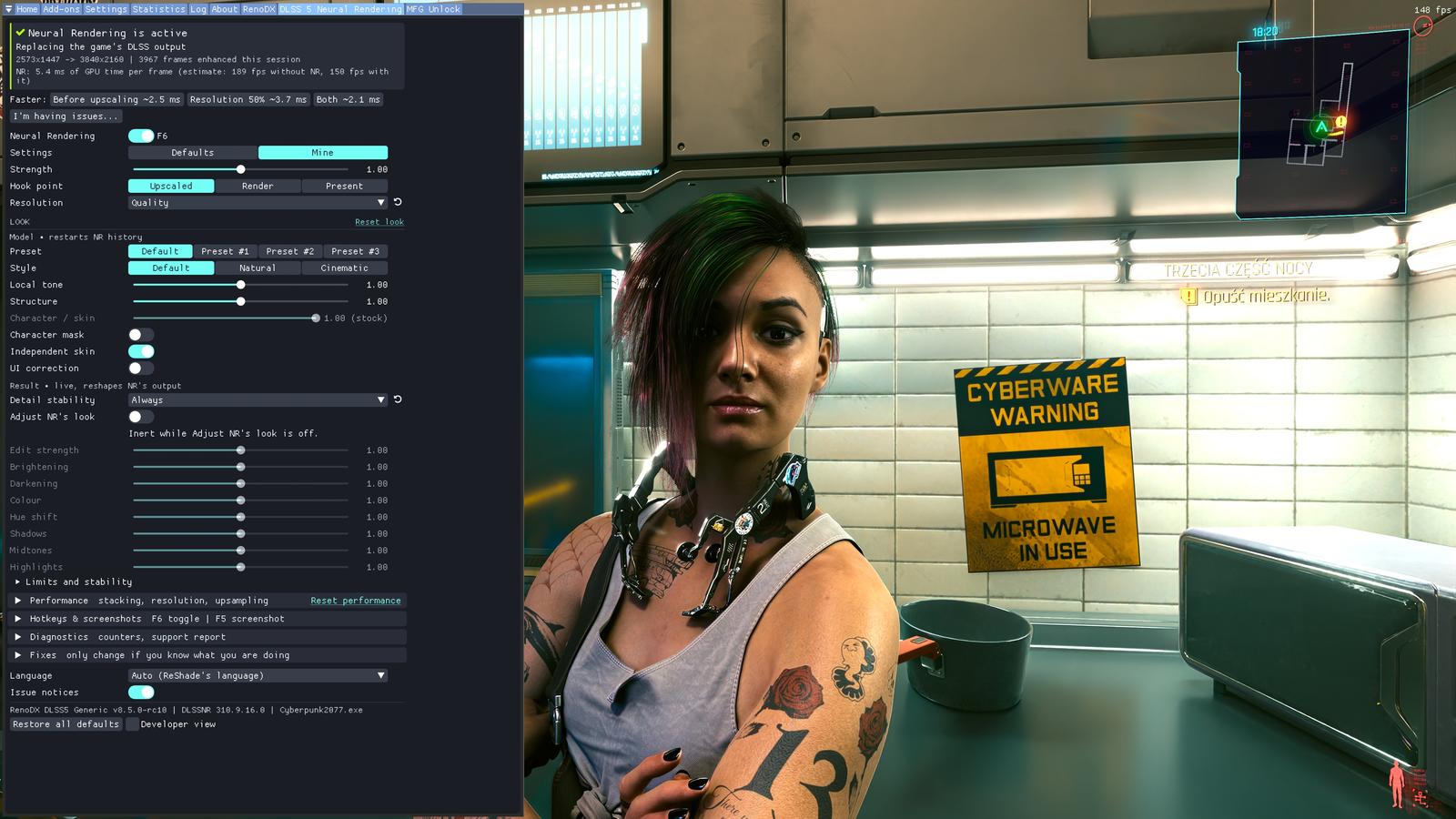
Task: Open the Language dropdown
Action: tap(258, 675)
